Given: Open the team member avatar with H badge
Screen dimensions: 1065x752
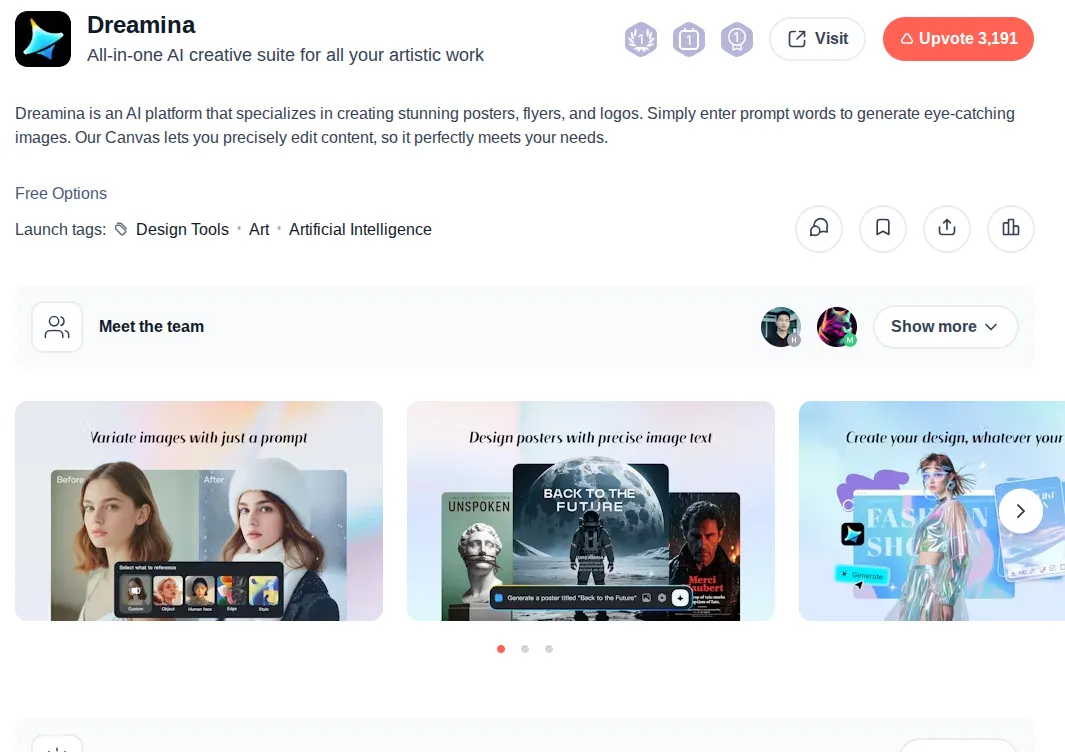Looking at the screenshot, I should (781, 327).
